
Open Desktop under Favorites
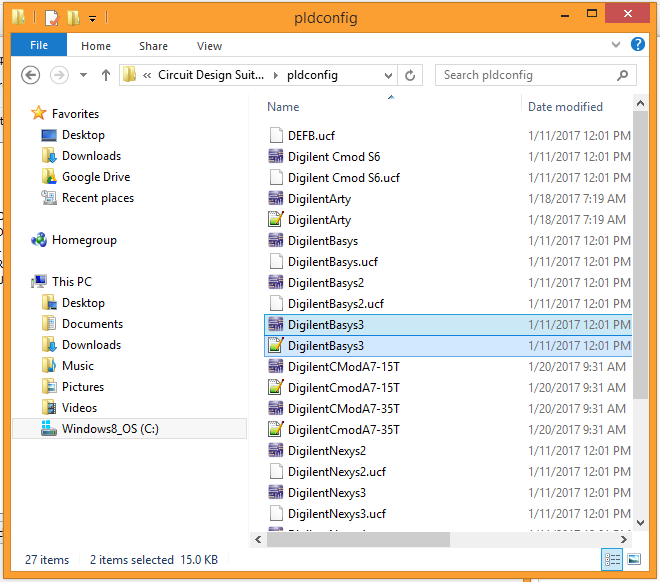[83, 135]
